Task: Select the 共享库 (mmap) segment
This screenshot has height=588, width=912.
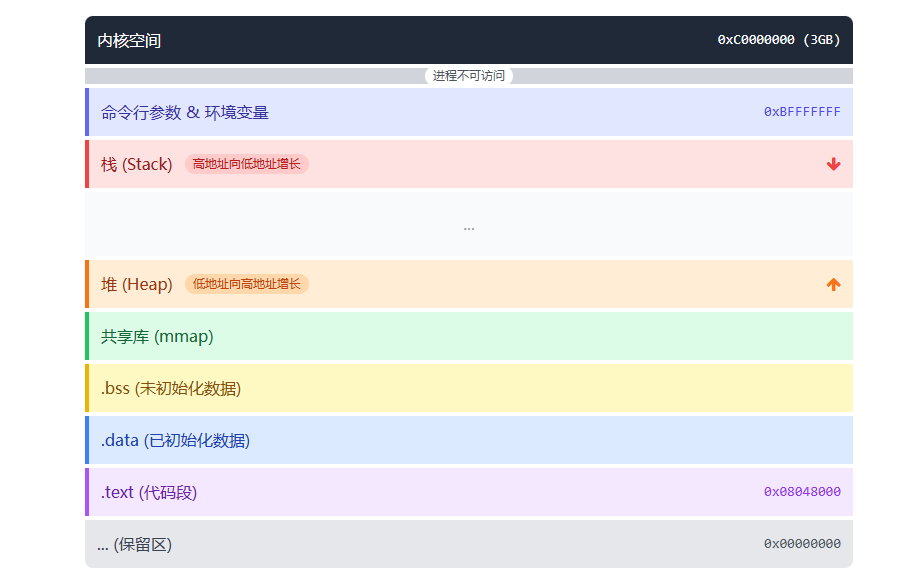Action: (x=469, y=336)
